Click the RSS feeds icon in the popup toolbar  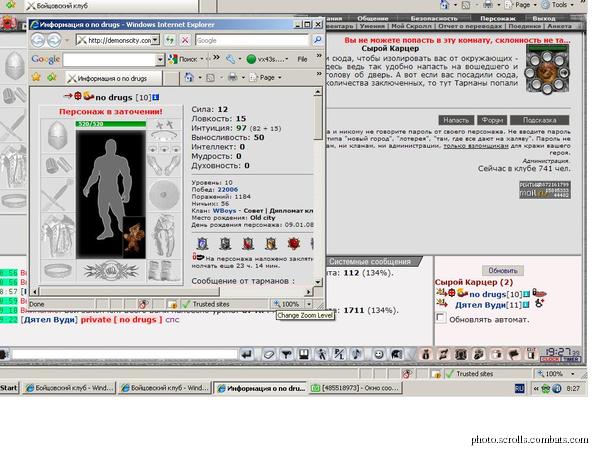click(x=210, y=78)
